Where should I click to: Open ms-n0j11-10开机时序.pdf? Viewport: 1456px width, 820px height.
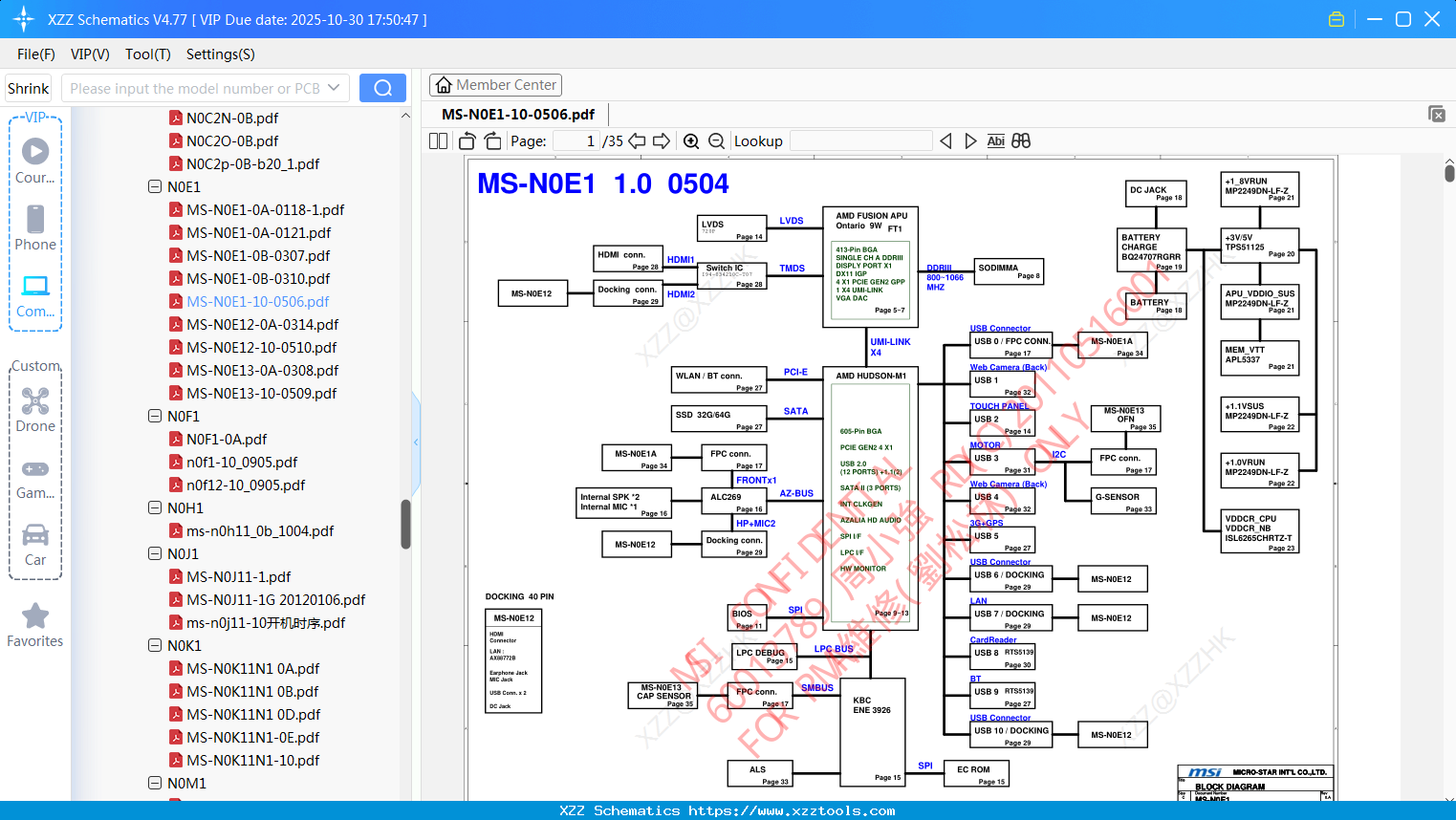pos(266,622)
